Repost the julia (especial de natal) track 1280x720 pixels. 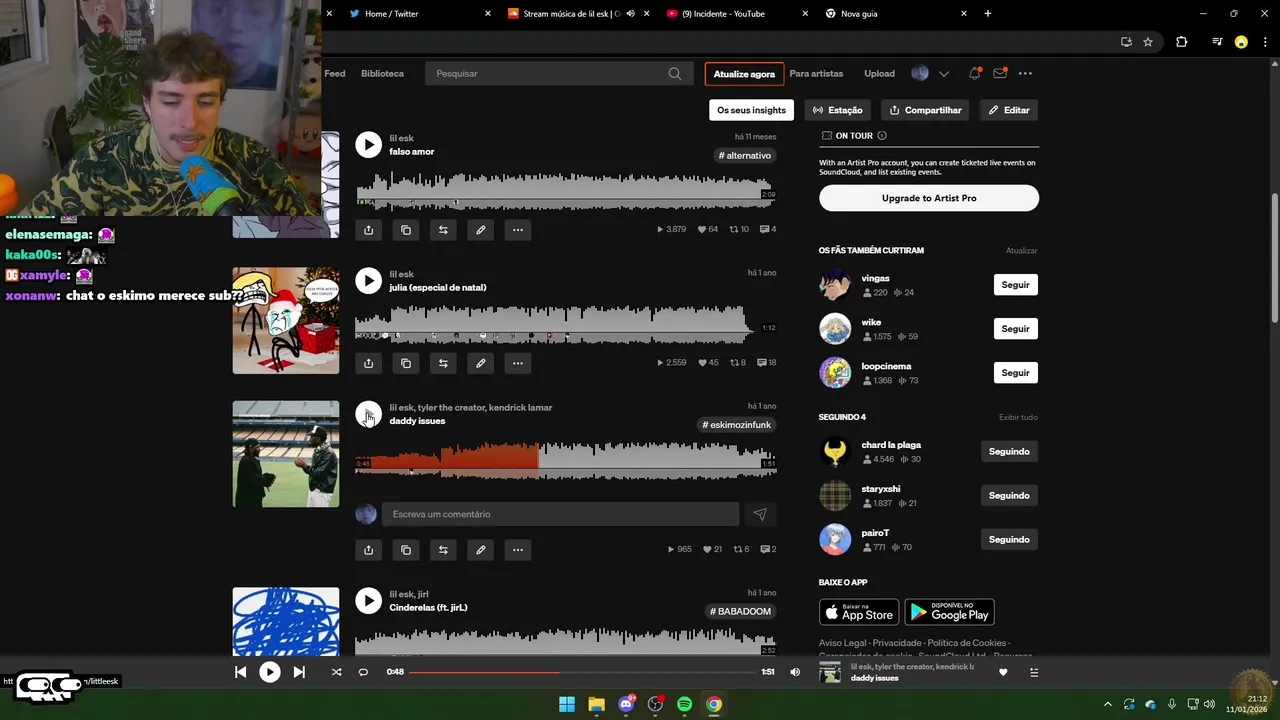(443, 363)
